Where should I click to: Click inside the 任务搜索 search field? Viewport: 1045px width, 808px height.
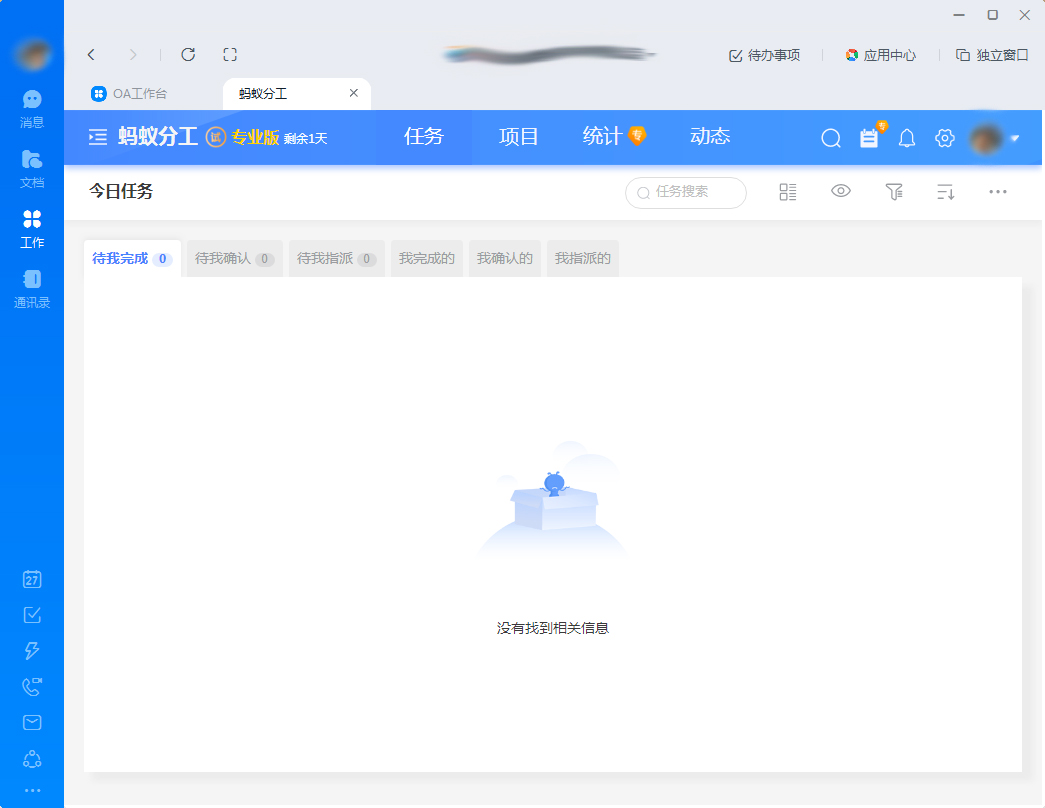(x=685, y=192)
